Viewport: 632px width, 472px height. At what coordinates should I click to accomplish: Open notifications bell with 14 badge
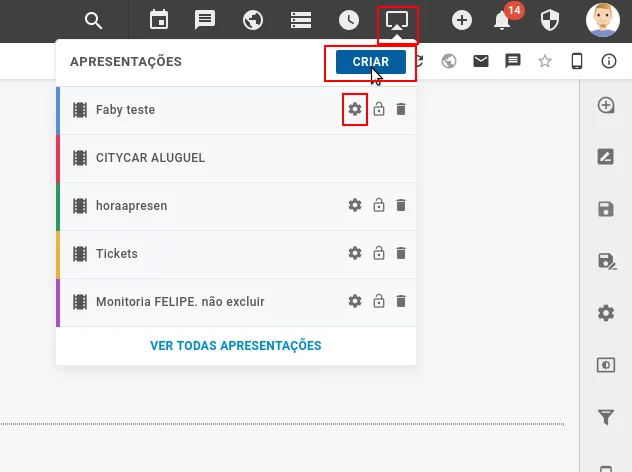click(x=502, y=20)
